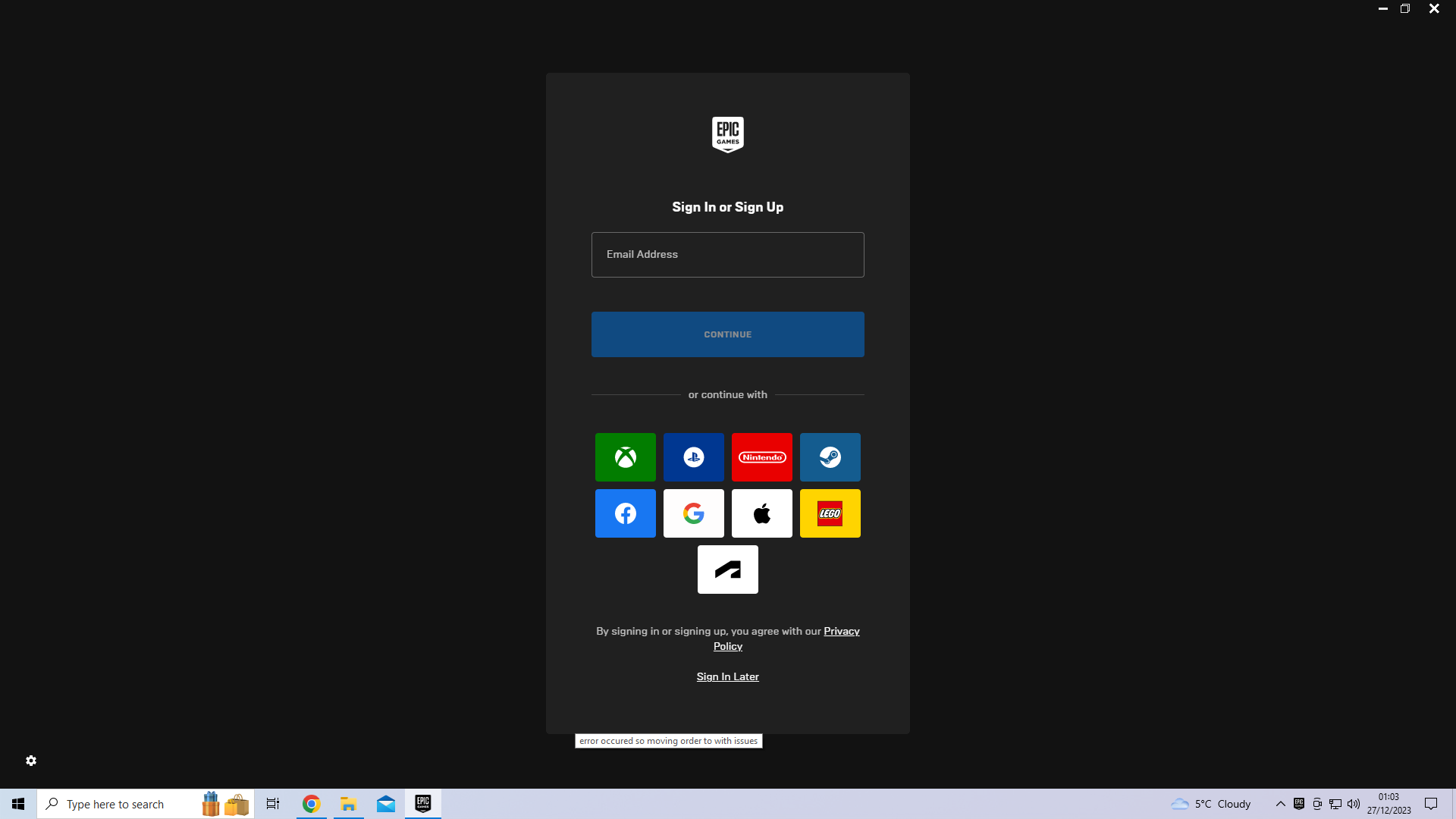Choose Nintendo account sign-in

(x=761, y=457)
